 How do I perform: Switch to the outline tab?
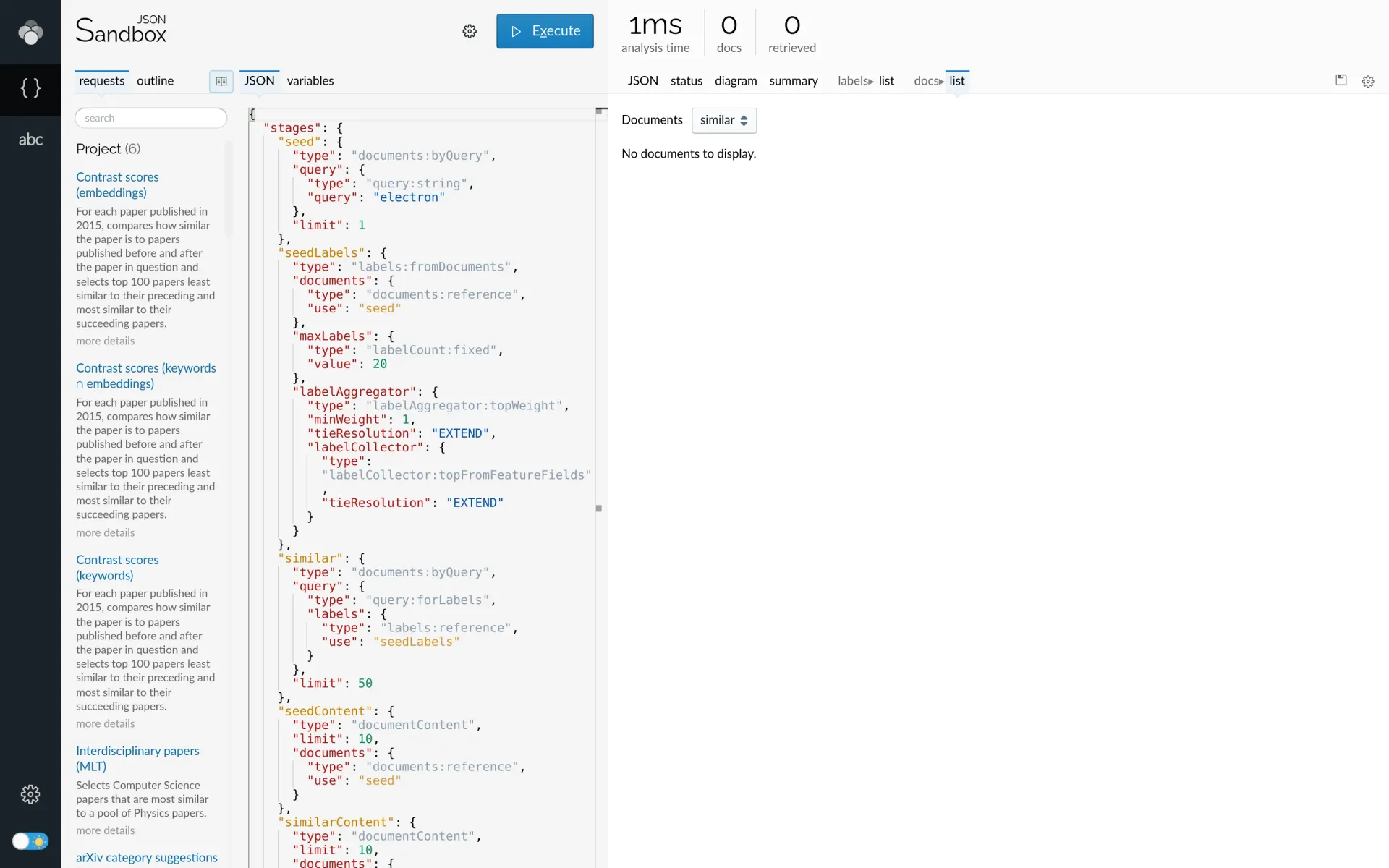155,81
